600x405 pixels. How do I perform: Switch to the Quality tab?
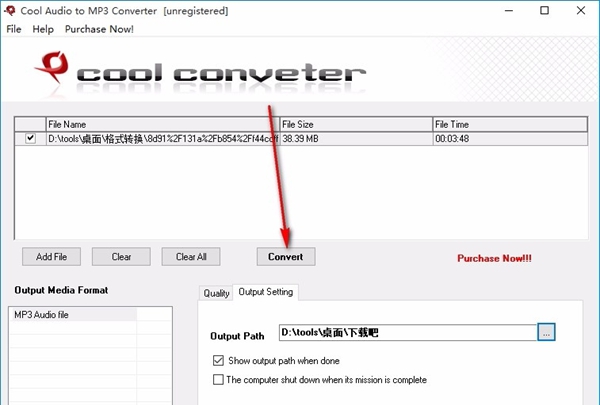pyautogui.click(x=216, y=293)
